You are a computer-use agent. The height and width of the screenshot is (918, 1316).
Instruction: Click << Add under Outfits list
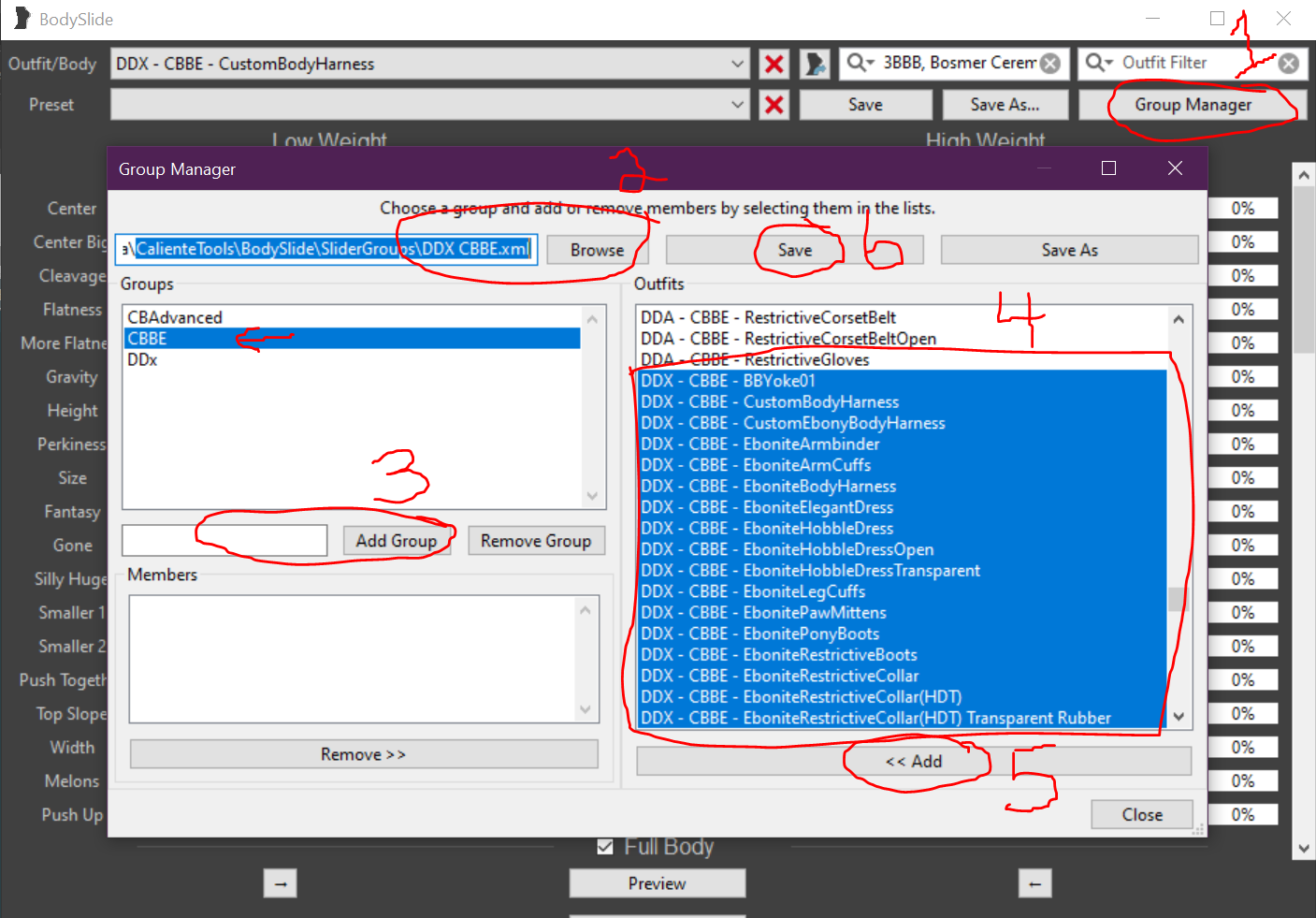(x=914, y=761)
